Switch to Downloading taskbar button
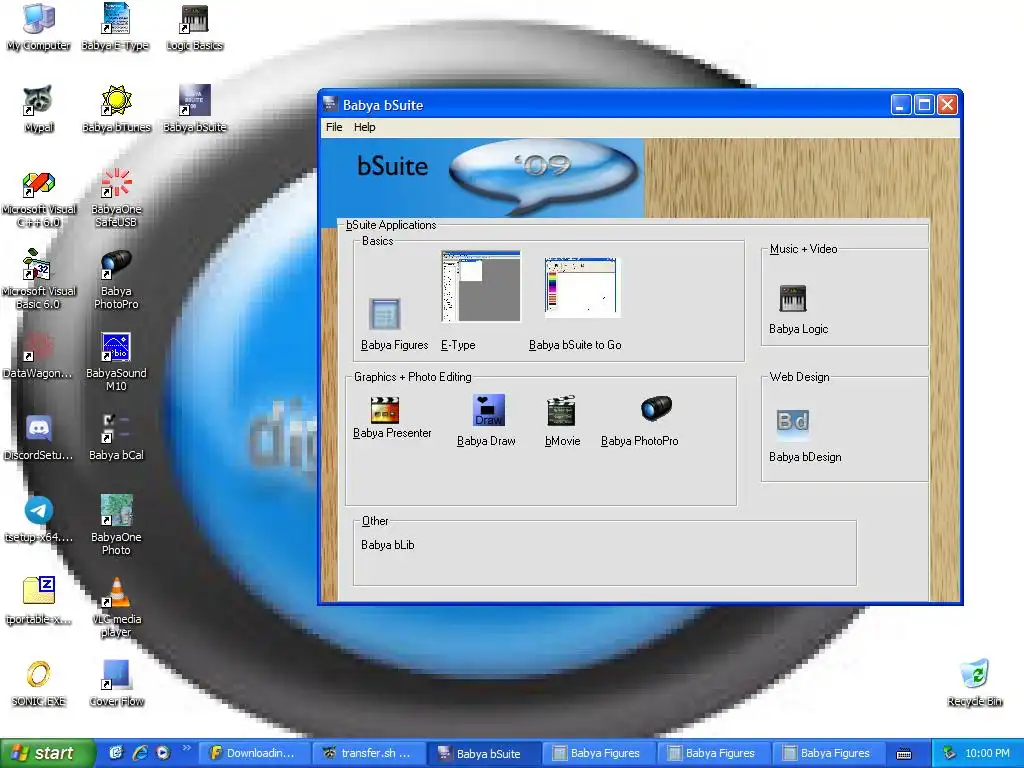Image resolution: width=1024 pixels, height=768 pixels. (x=253, y=753)
